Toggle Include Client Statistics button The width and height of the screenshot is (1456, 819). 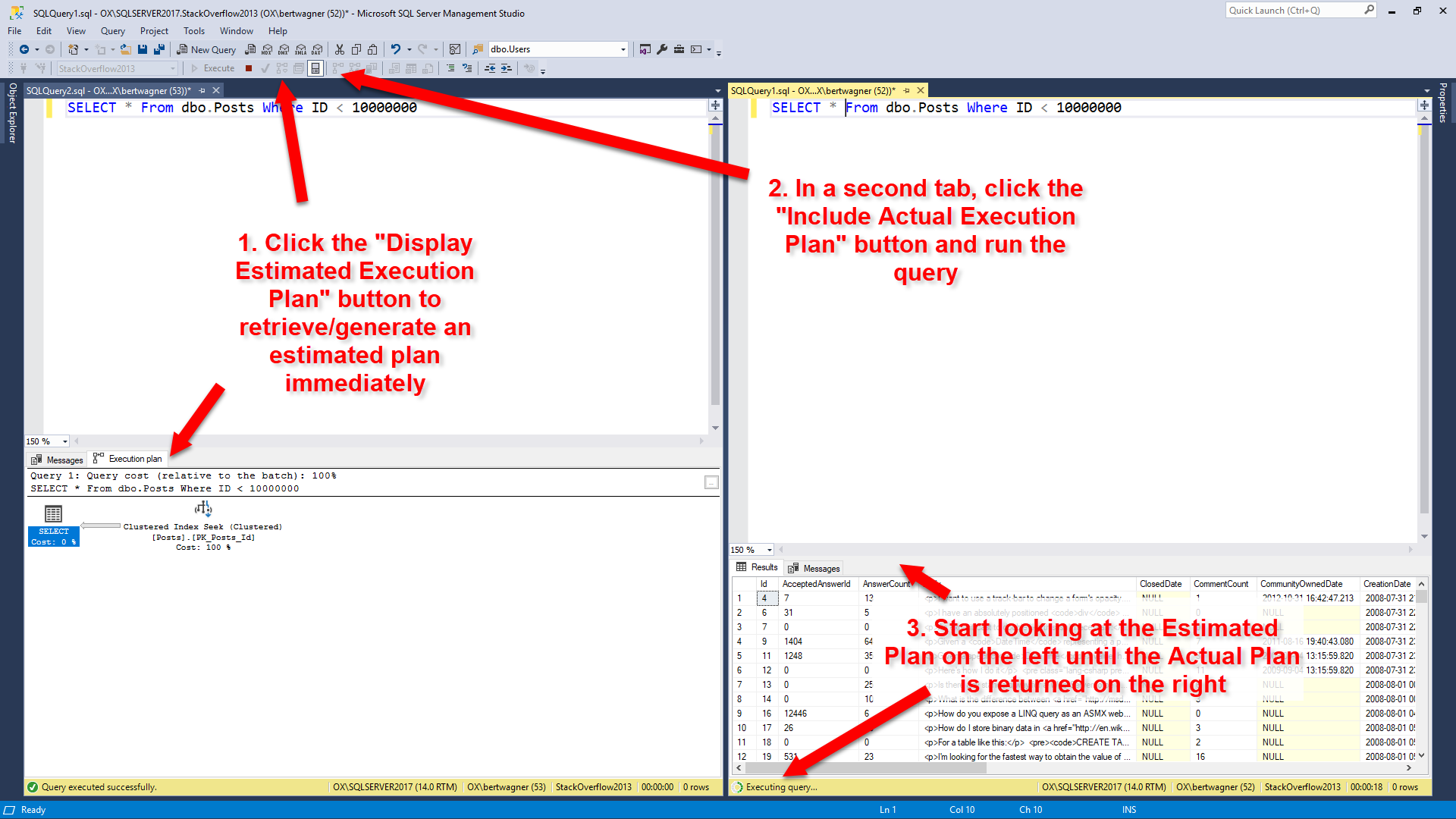372,68
